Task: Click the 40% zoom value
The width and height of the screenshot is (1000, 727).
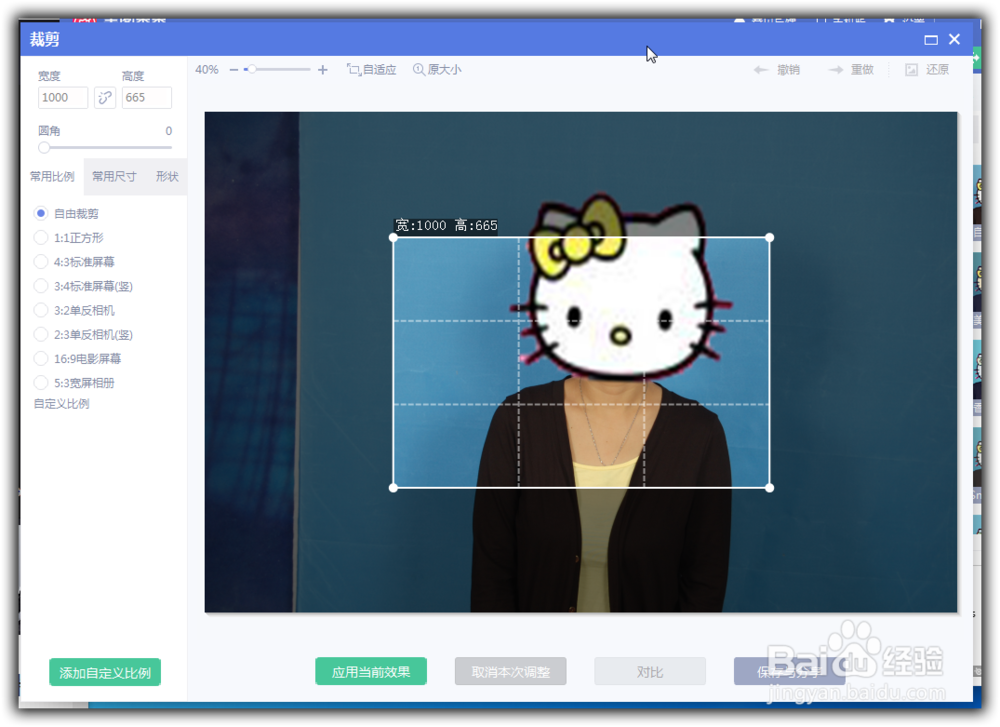Action: point(207,70)
